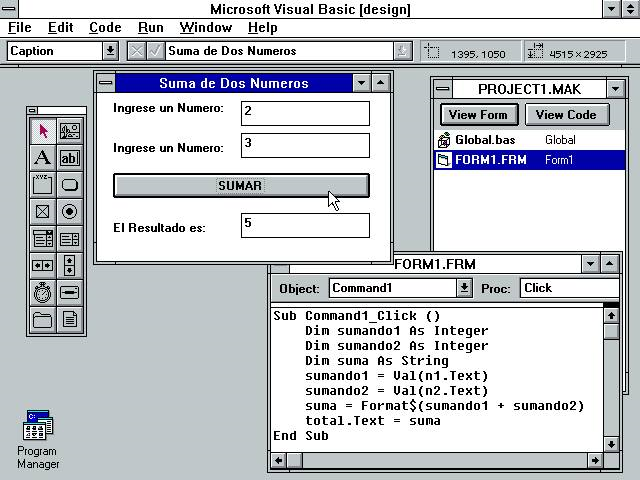Click the code window vertical scrollbar down arrow

pyautogui.click(x=611, y=444)
